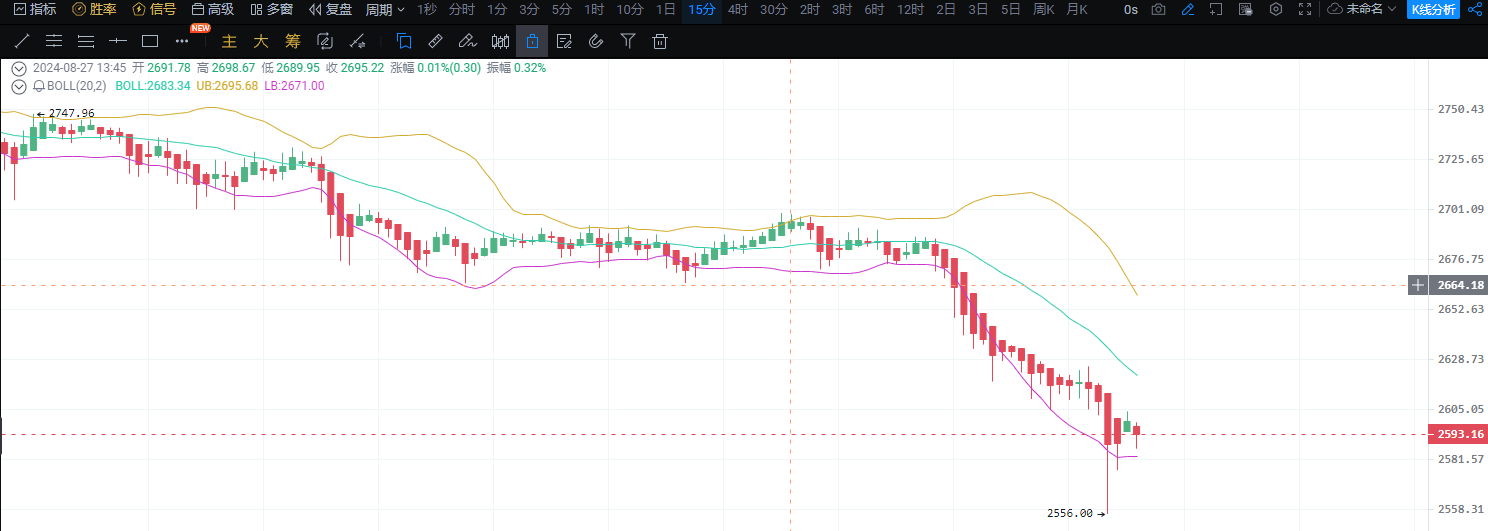Switch to the 1时 timeframe
Screen dimensions: 1488x531
tap(594, 10)
